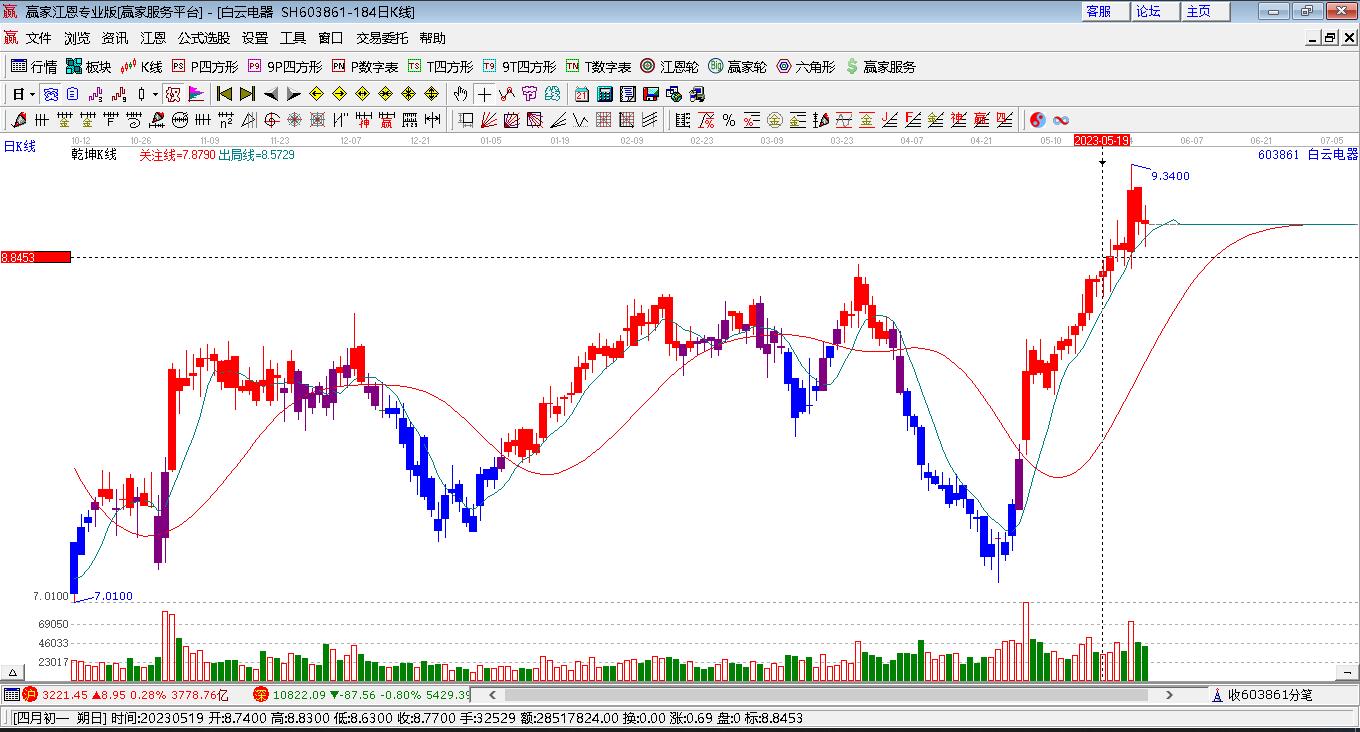The width and height of the screenshot is (1360, 732).
Task: Click the 日K线 label
Action: click(19, 146)
